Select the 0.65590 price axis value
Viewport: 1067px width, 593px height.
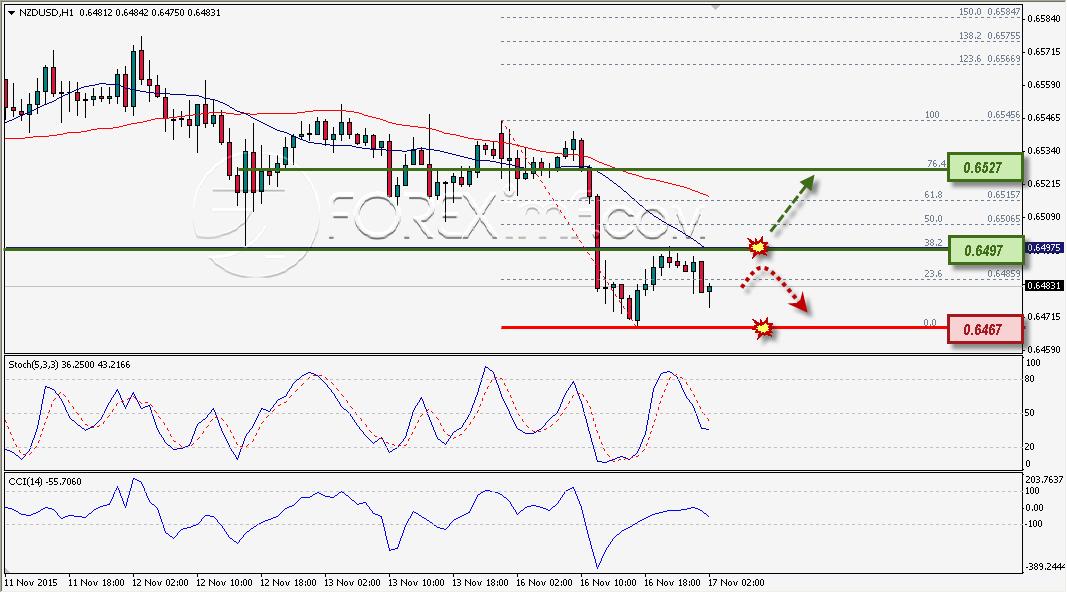[1044, 85]
